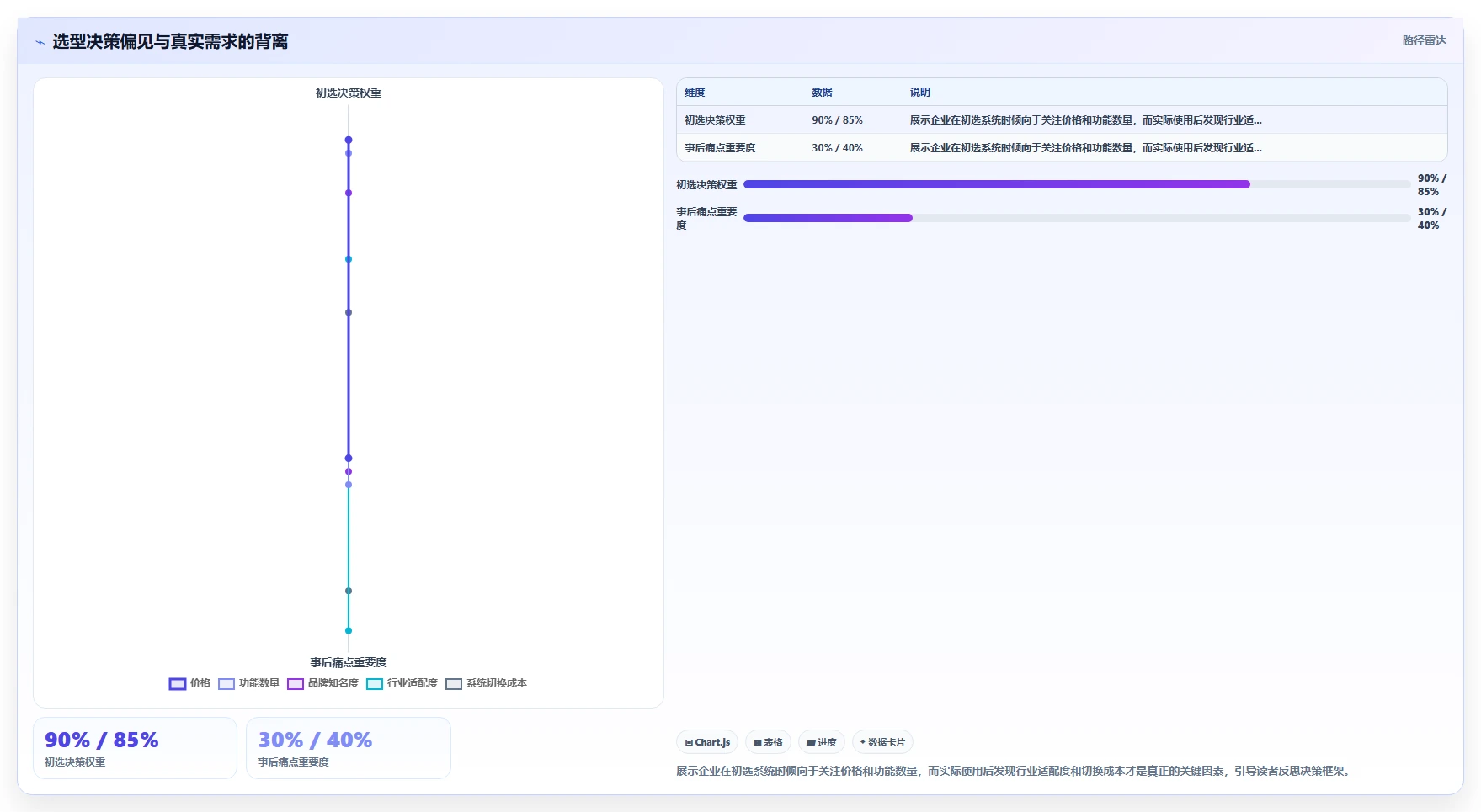Click the 维度 column header
Screen dimensions: 1481x812
pyautogui.click(x=695, y=93)
